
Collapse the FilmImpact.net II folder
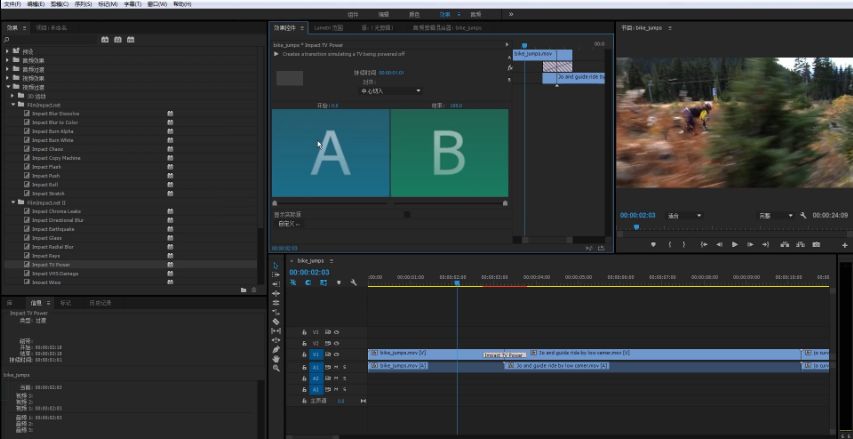click(x=14, y=202)
